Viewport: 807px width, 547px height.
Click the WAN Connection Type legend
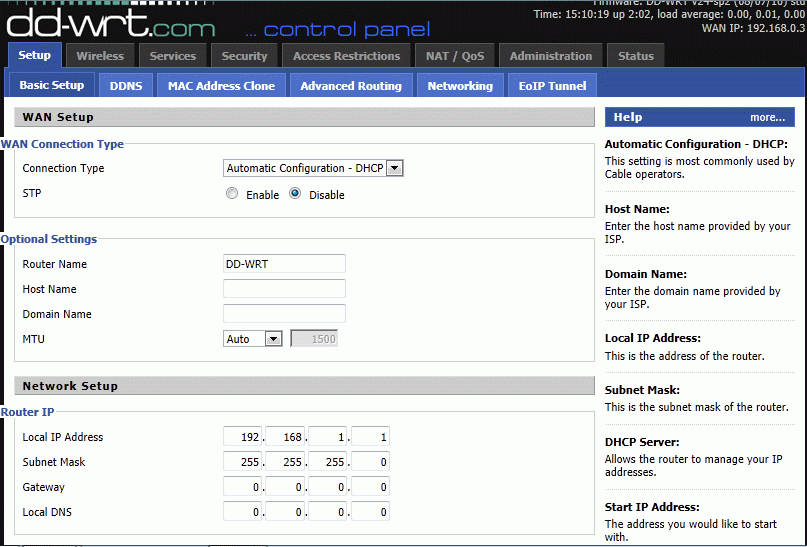point(62,144)
